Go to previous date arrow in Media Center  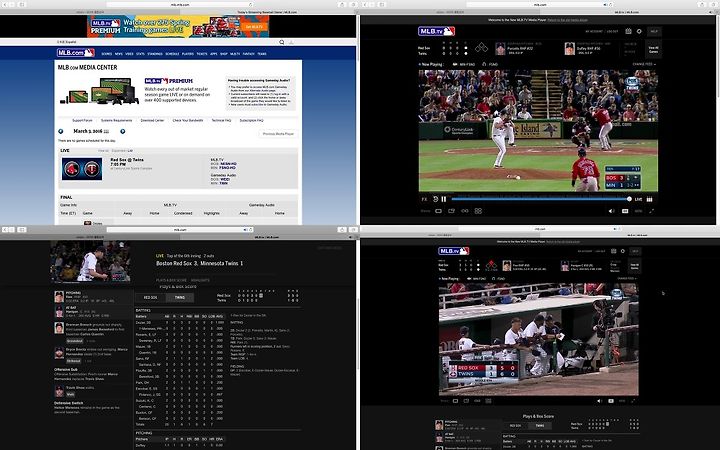pos(61,131)
